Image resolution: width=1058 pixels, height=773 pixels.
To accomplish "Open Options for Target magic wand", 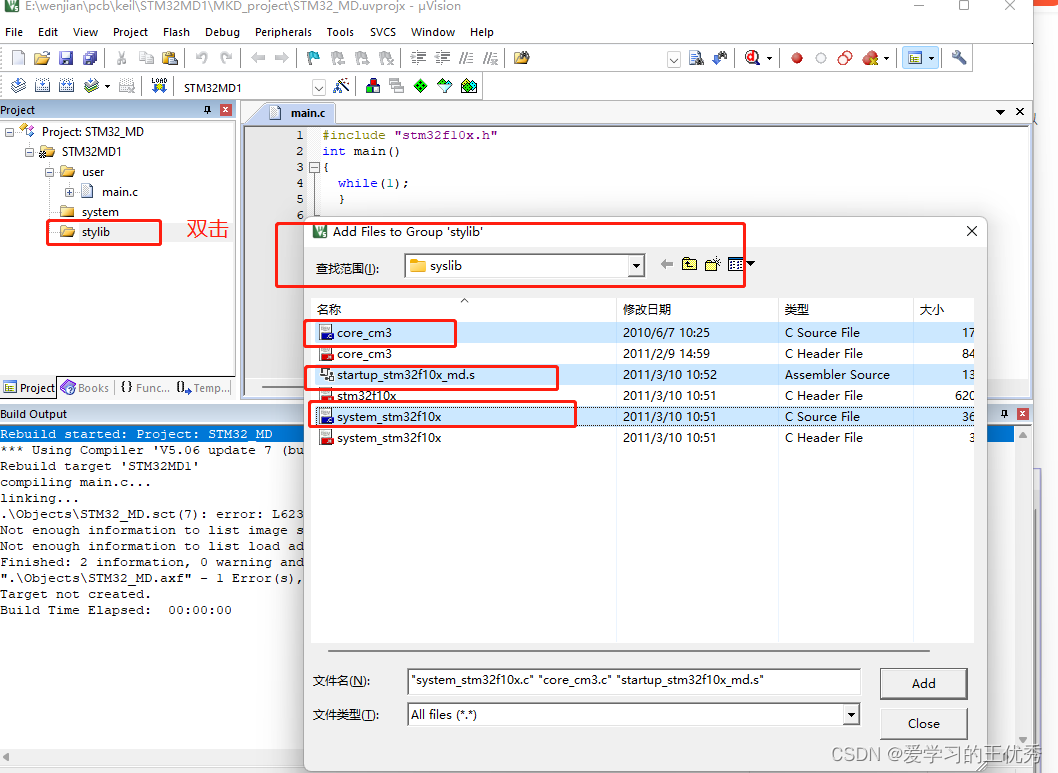I will [x=341, y=85].
